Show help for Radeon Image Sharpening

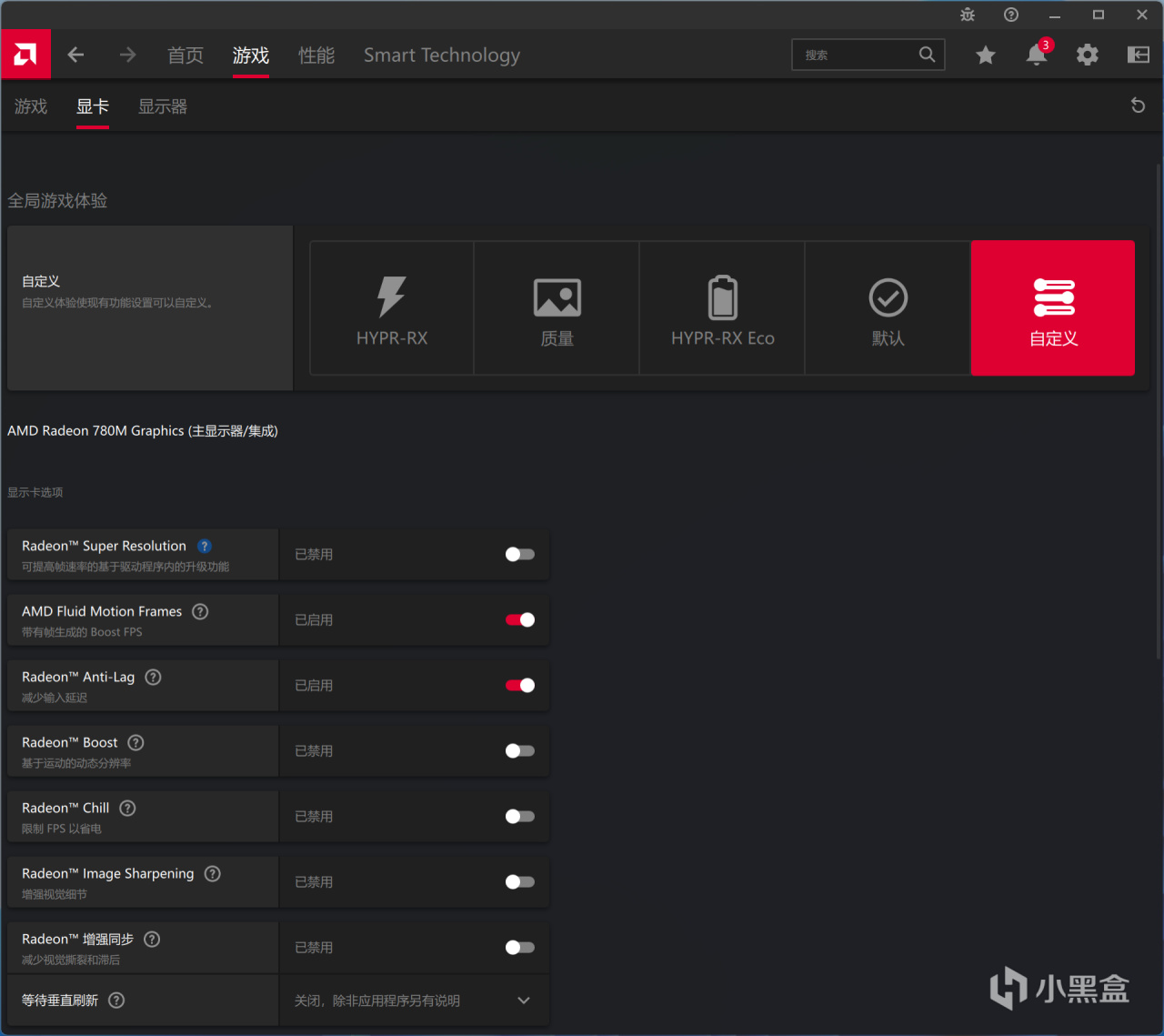(x=212, y=873)
